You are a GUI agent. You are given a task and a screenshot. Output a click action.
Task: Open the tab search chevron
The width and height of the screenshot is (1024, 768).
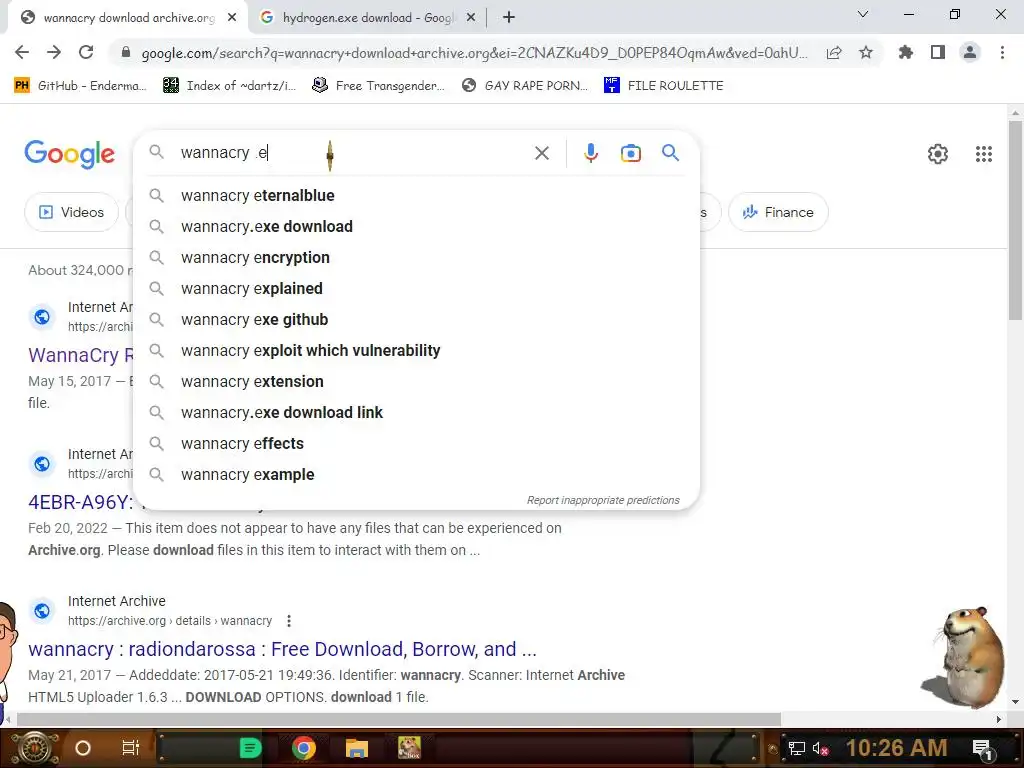(x=863, y=14)
